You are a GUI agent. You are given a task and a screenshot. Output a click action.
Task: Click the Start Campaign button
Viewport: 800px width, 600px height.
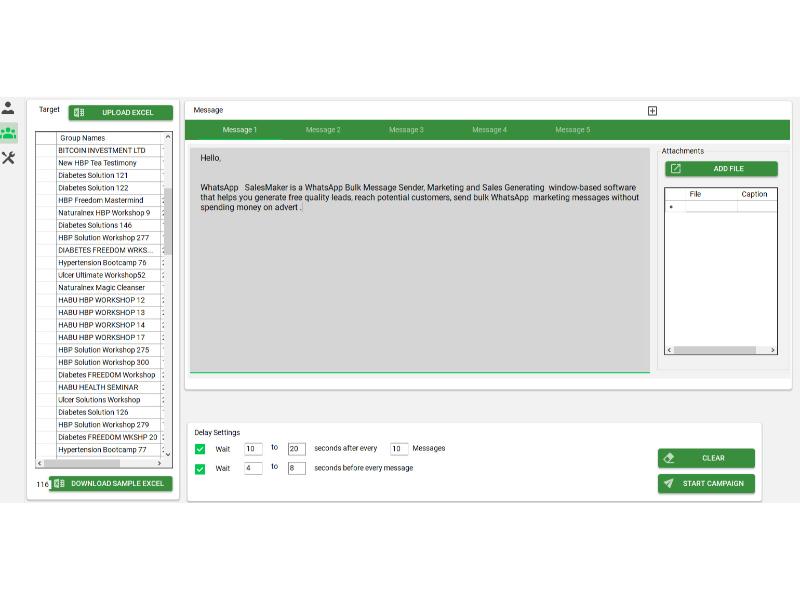click(706, 483)
